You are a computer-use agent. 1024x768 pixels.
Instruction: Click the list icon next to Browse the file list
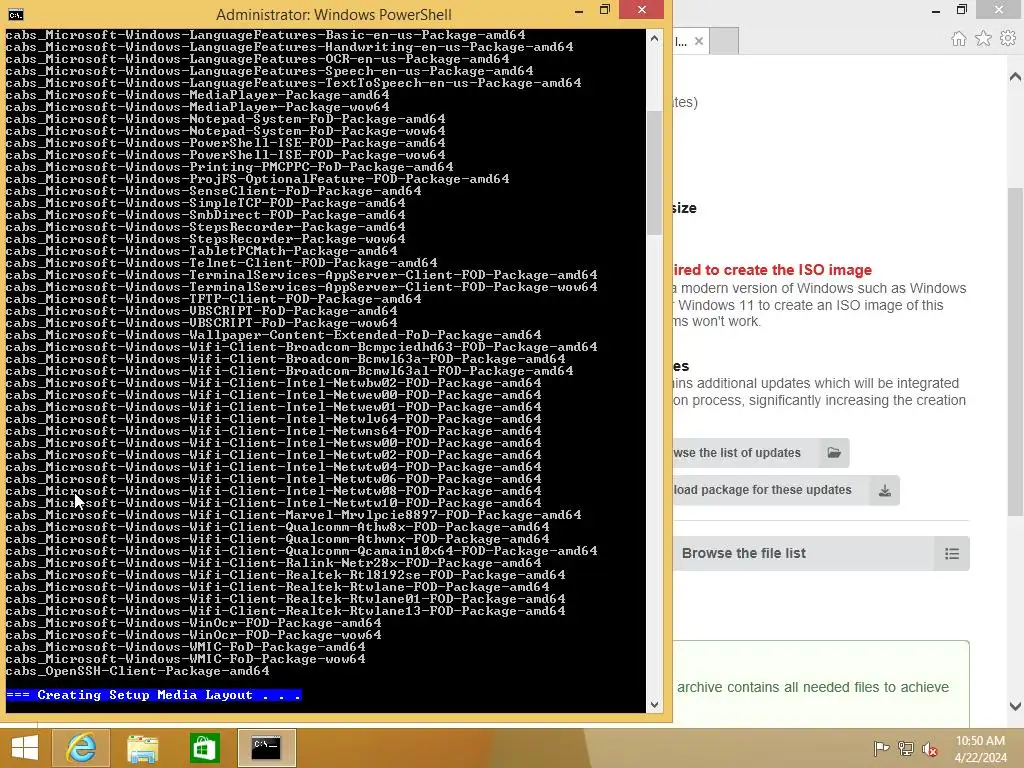click(x=952, y=554)
